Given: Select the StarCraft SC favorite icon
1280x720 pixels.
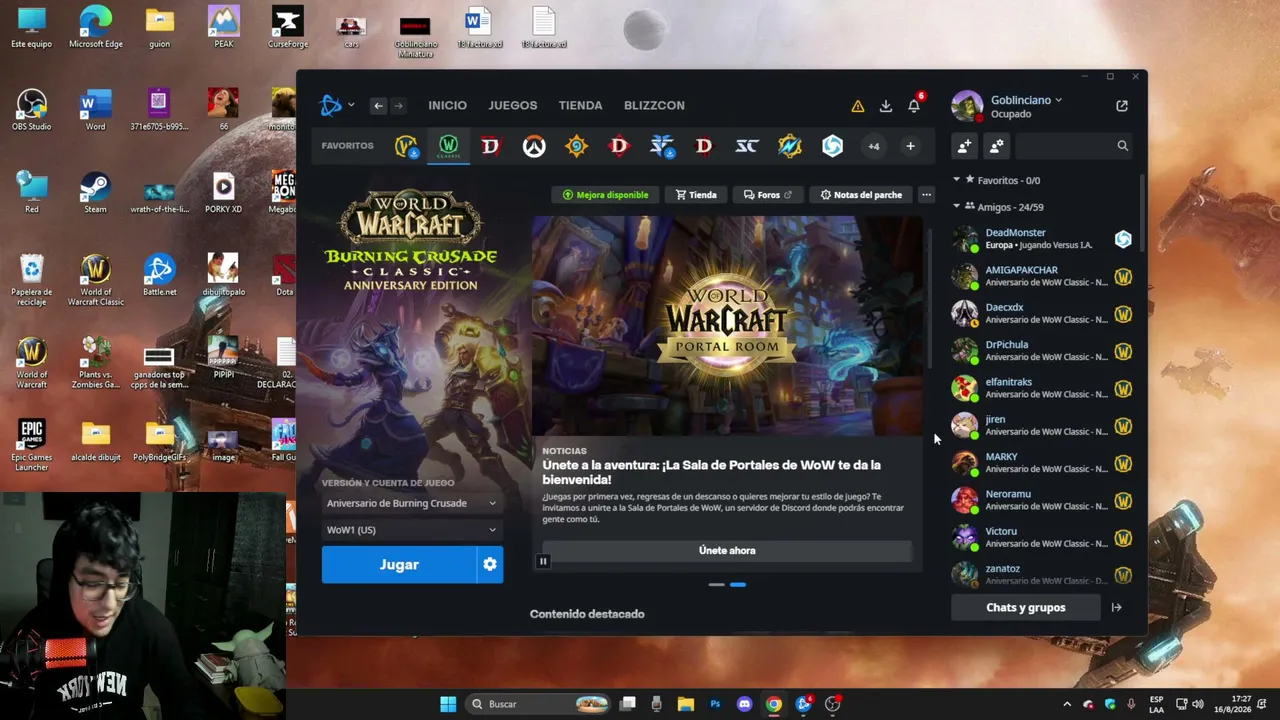Looking at the screenshot, I should tap(746, 147).
